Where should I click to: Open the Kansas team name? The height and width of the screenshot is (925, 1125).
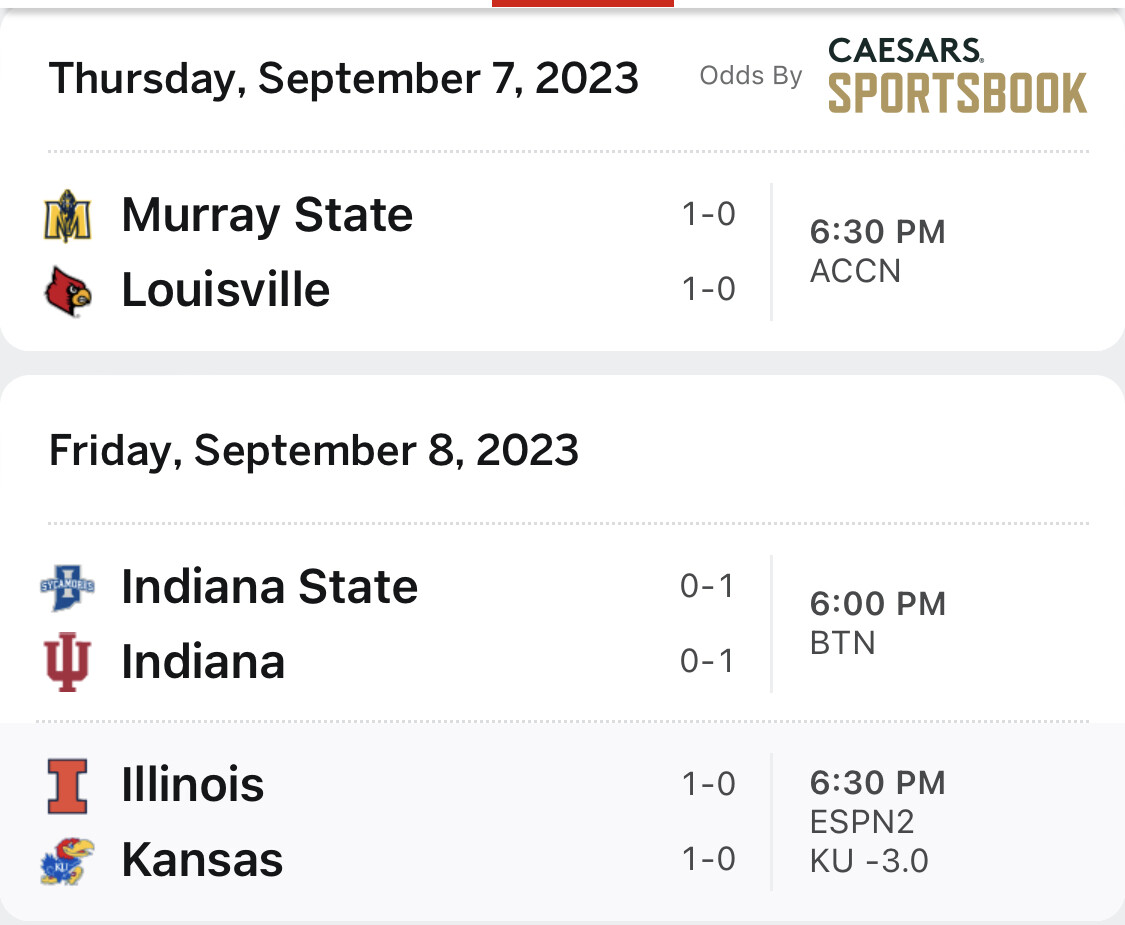pos(202,860)
